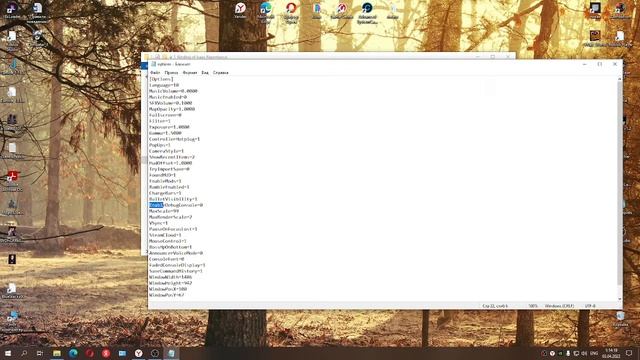640x360 pixels.
Task: Launch Opera from the taskbar
Action: coord(89,353)
